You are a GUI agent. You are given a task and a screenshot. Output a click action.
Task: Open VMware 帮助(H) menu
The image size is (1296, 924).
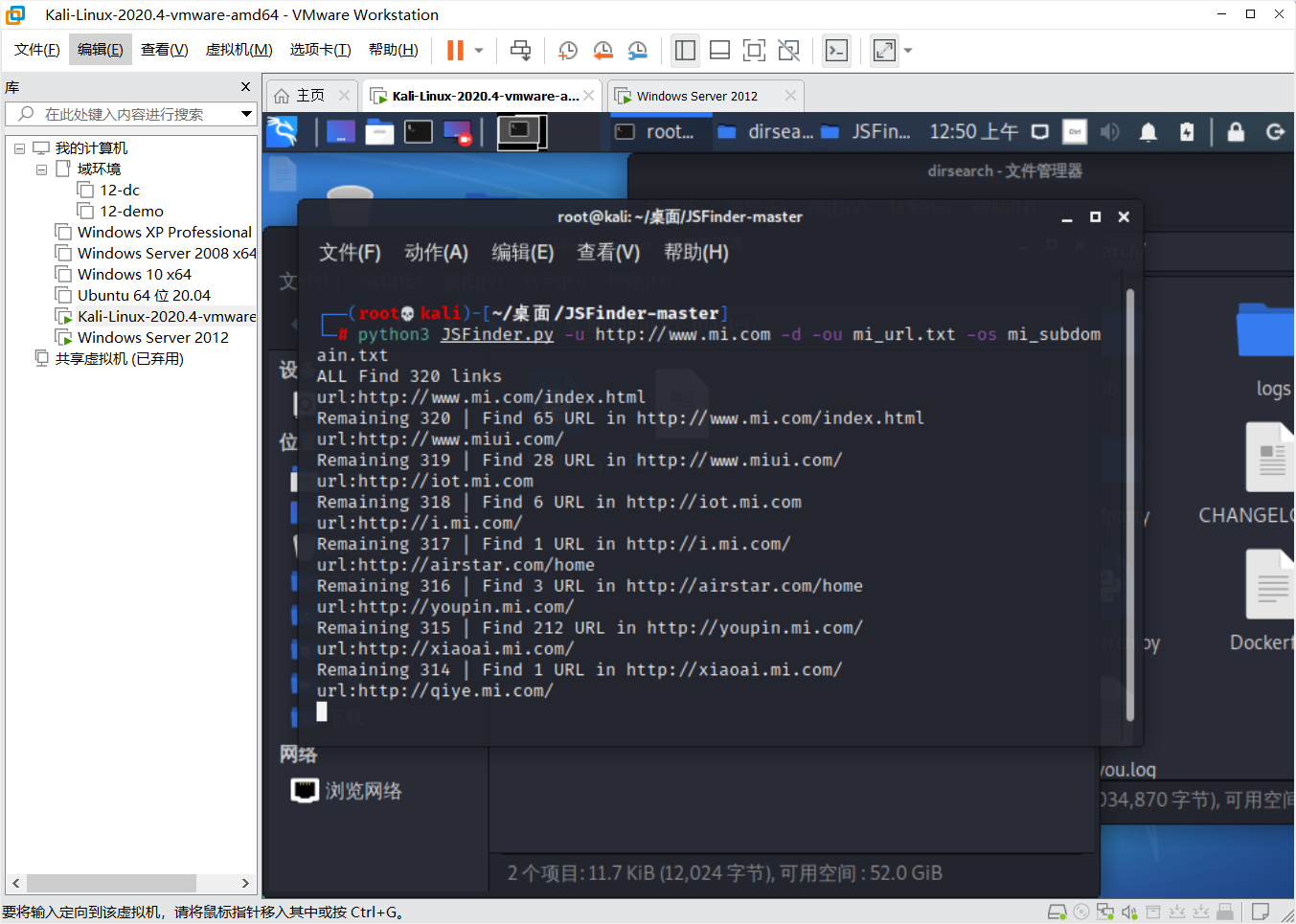tap(393, 50)
